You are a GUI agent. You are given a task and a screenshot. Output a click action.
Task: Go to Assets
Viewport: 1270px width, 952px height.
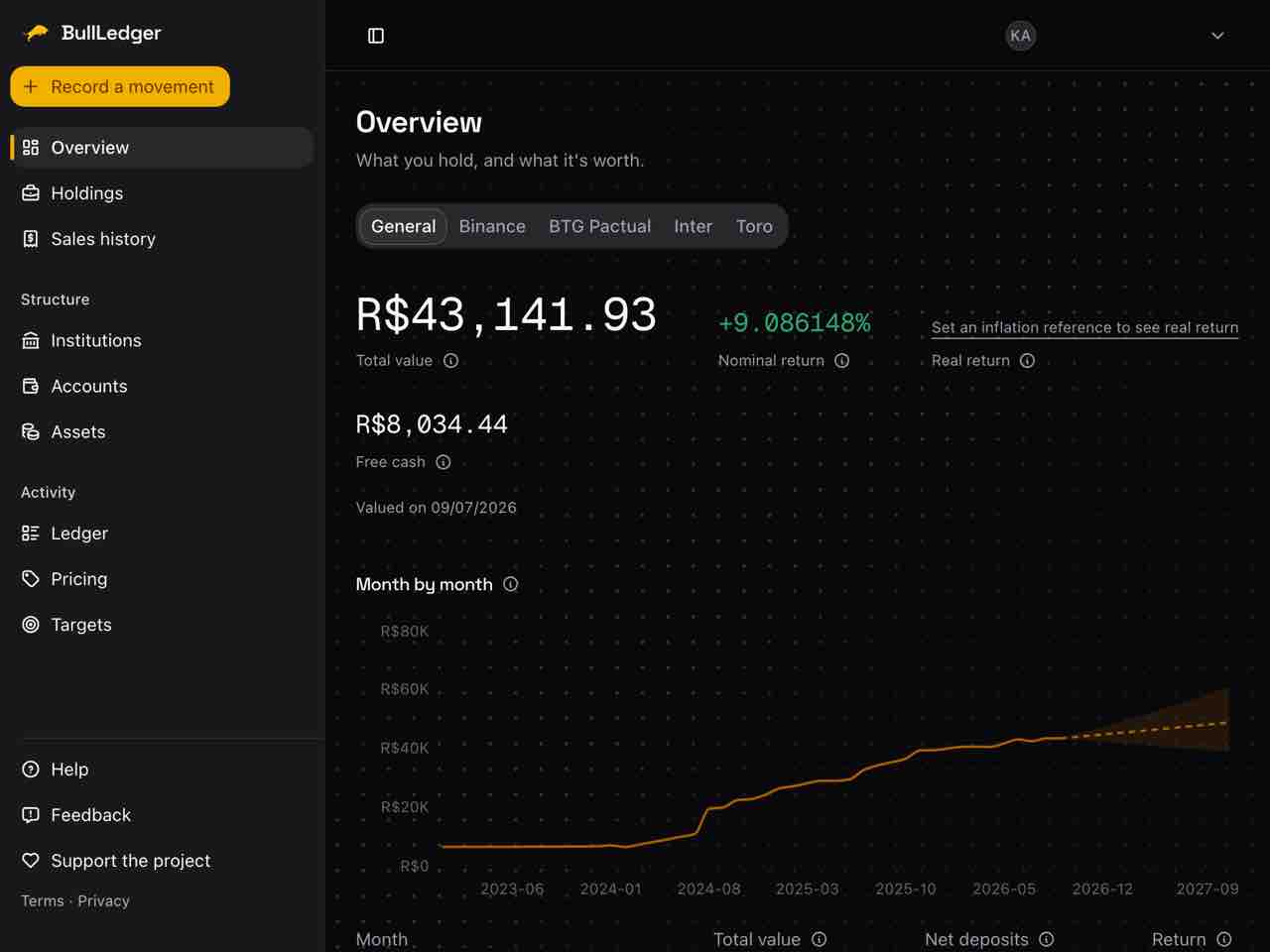162,431
